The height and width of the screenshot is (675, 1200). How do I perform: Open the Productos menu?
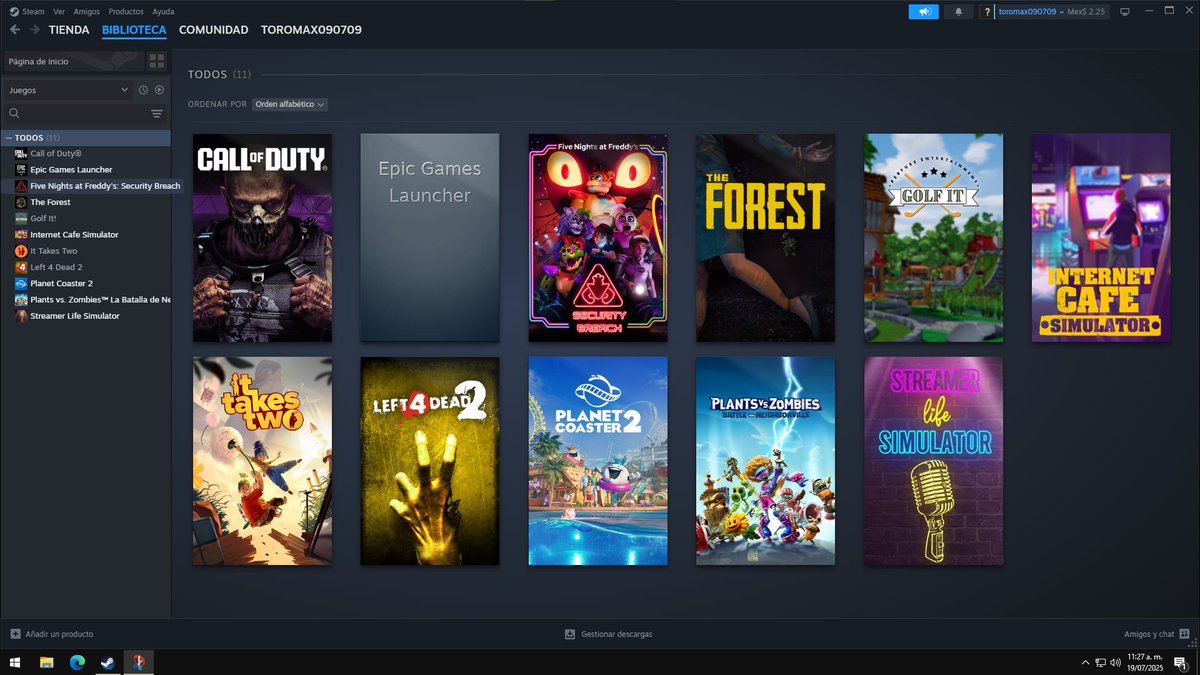(x=126, y=11)
